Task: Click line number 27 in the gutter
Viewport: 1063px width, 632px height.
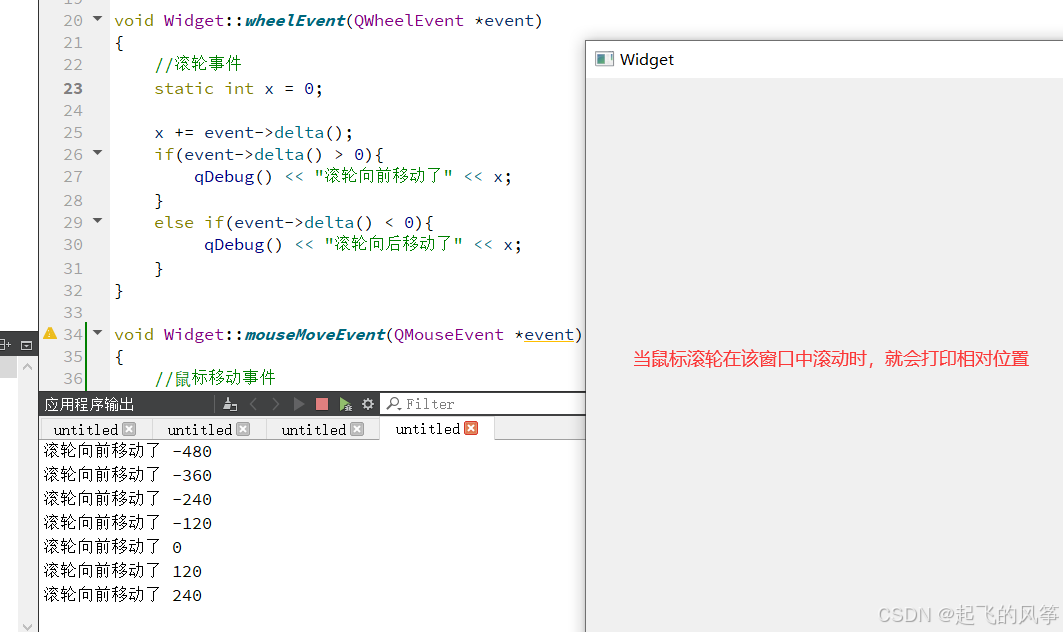Action: pos(73,177)
